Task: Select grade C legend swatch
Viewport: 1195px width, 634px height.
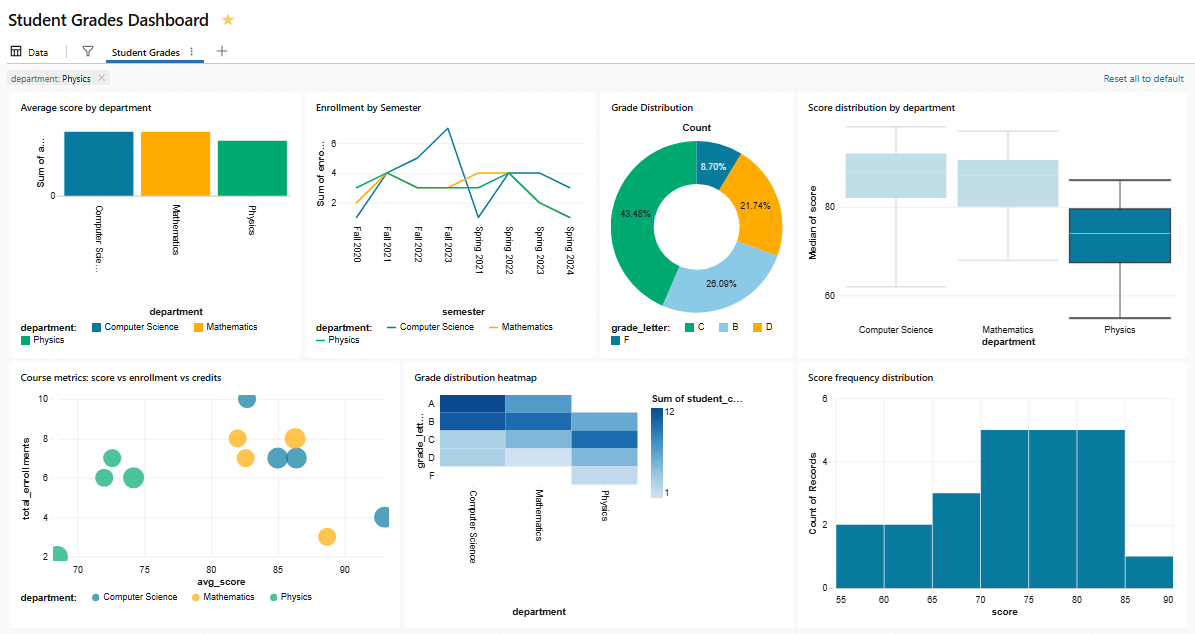Action: pyautogui.click(x=690, y=327)
